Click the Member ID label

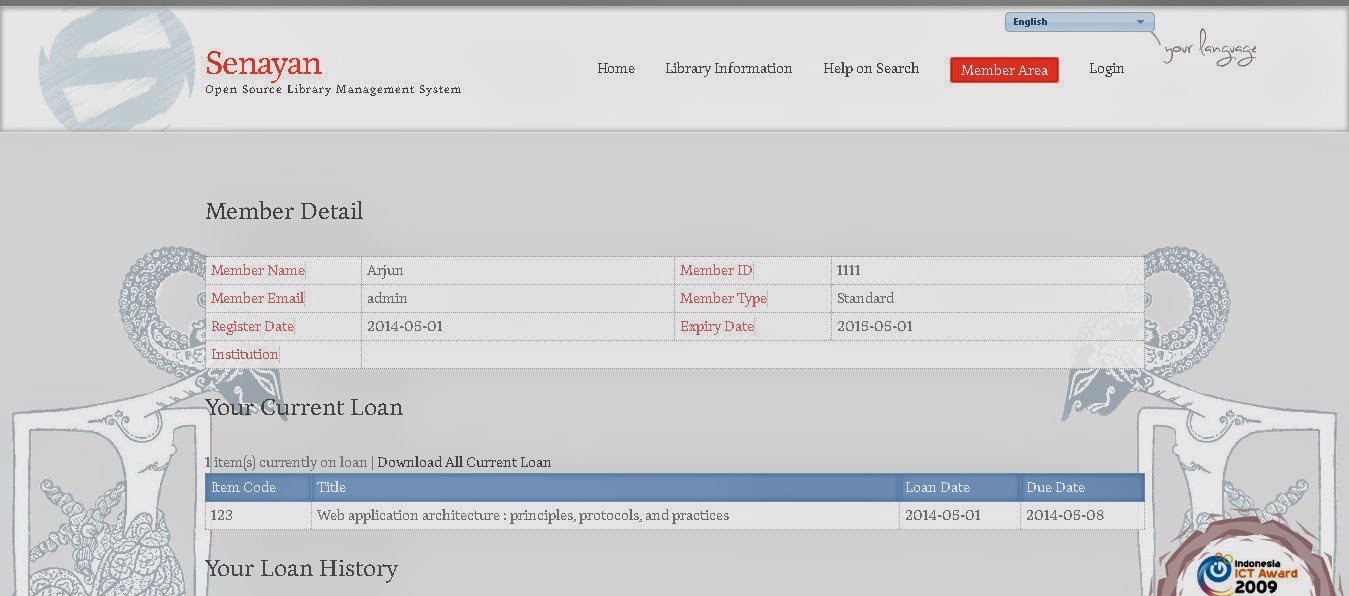coord(716,270)
